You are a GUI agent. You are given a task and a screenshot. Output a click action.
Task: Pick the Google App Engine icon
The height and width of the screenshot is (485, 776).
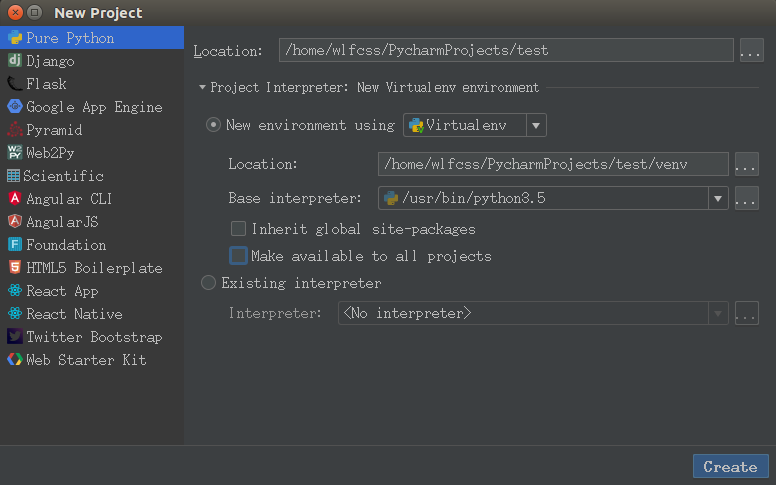pos(14,107)
